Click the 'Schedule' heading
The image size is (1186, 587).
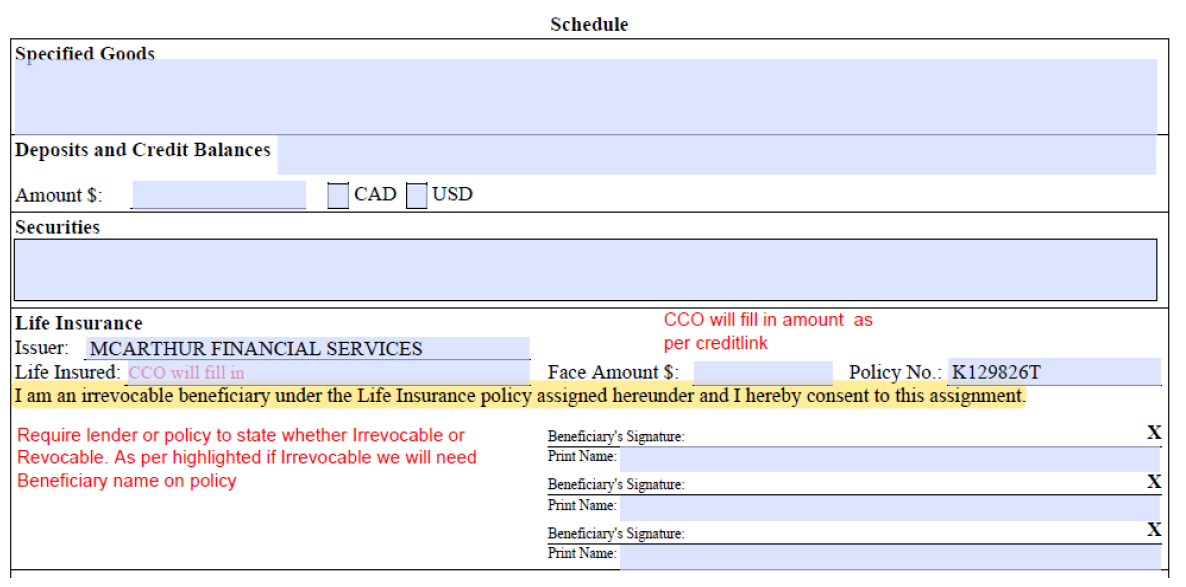click(x=589, y=24)
